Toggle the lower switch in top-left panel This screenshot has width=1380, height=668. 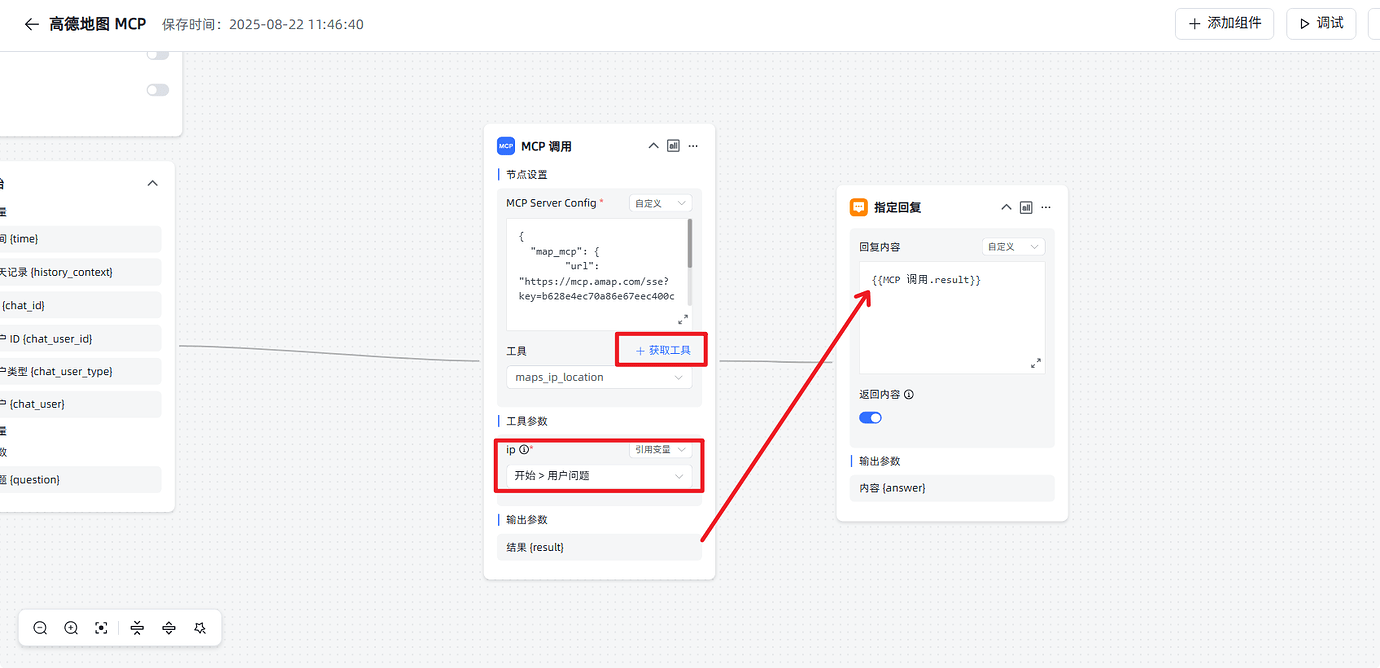tap(158, 90)
